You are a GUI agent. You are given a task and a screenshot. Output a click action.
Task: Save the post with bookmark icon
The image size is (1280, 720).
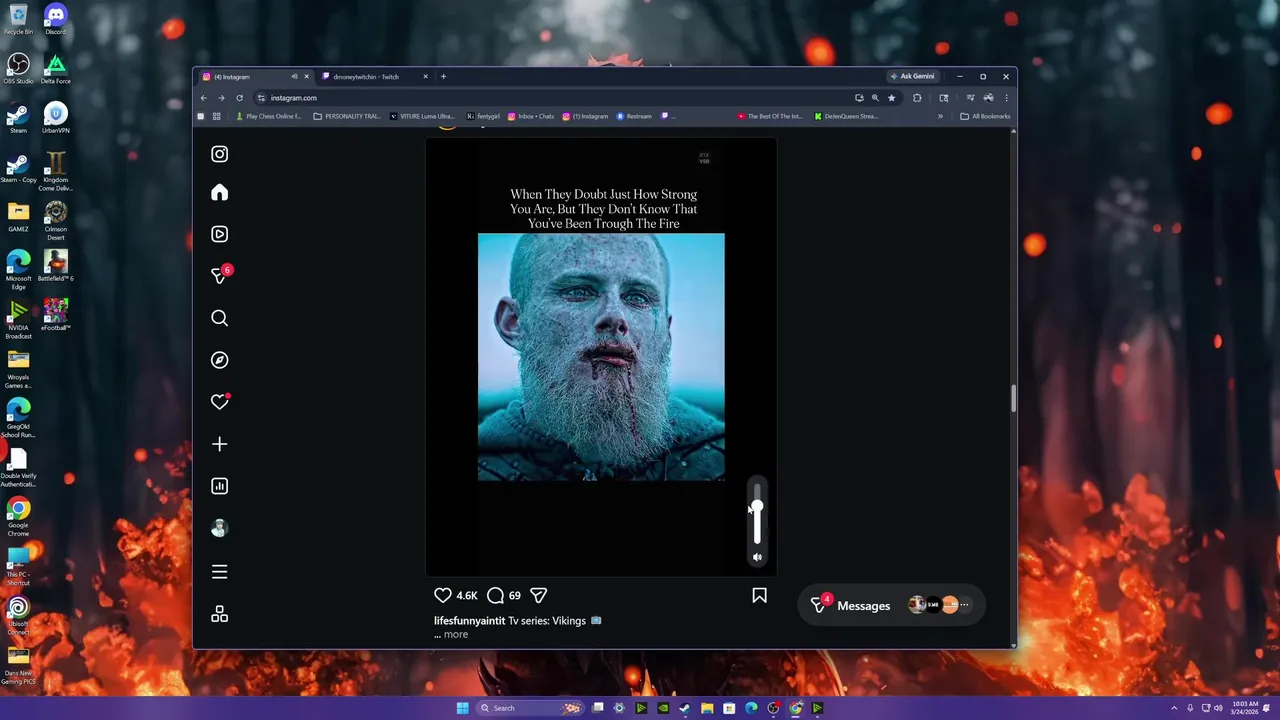(759, 595)
